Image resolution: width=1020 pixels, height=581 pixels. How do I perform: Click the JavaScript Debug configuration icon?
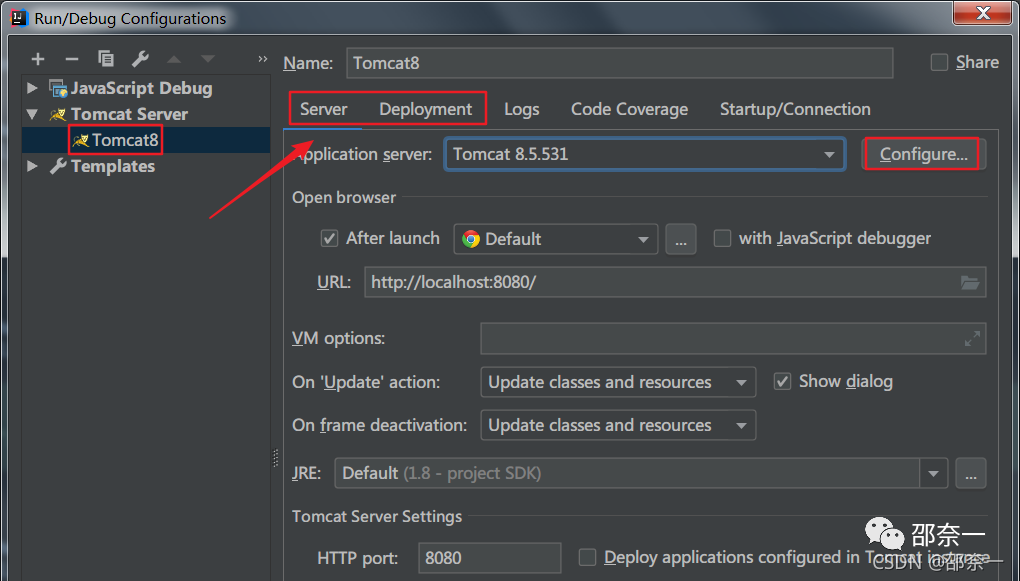coord(59,88)
